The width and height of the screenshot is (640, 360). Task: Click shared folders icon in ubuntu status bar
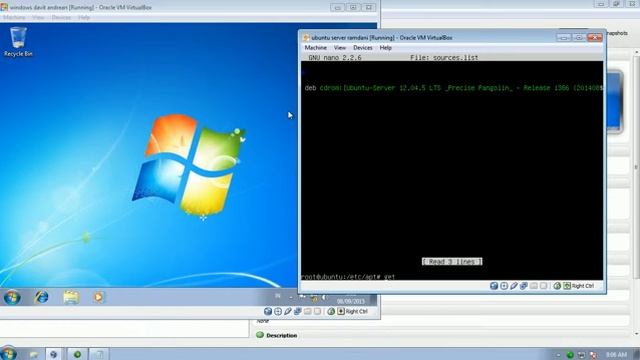click(x=533, y=286)
